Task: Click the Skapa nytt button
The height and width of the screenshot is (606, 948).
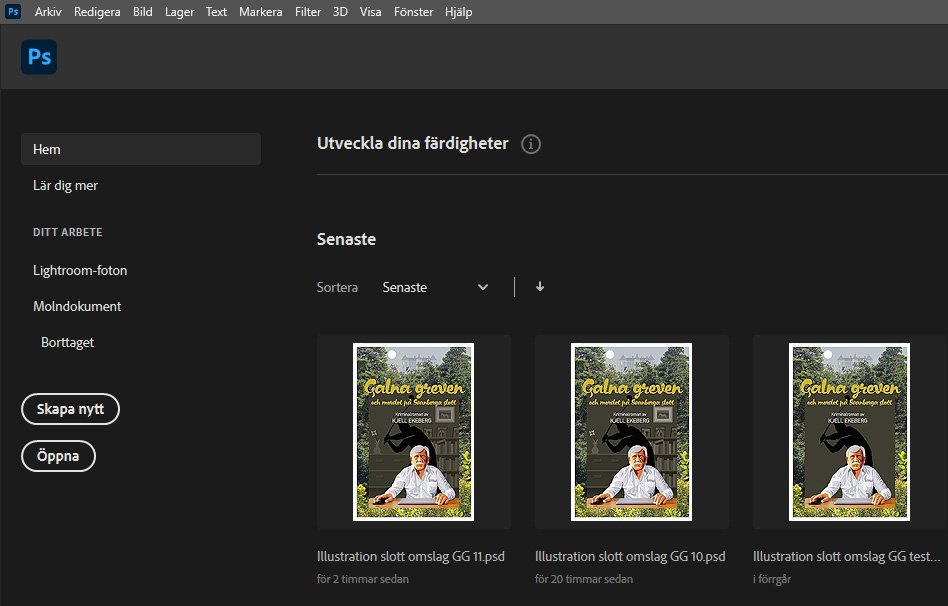Action: coord(70,409)
